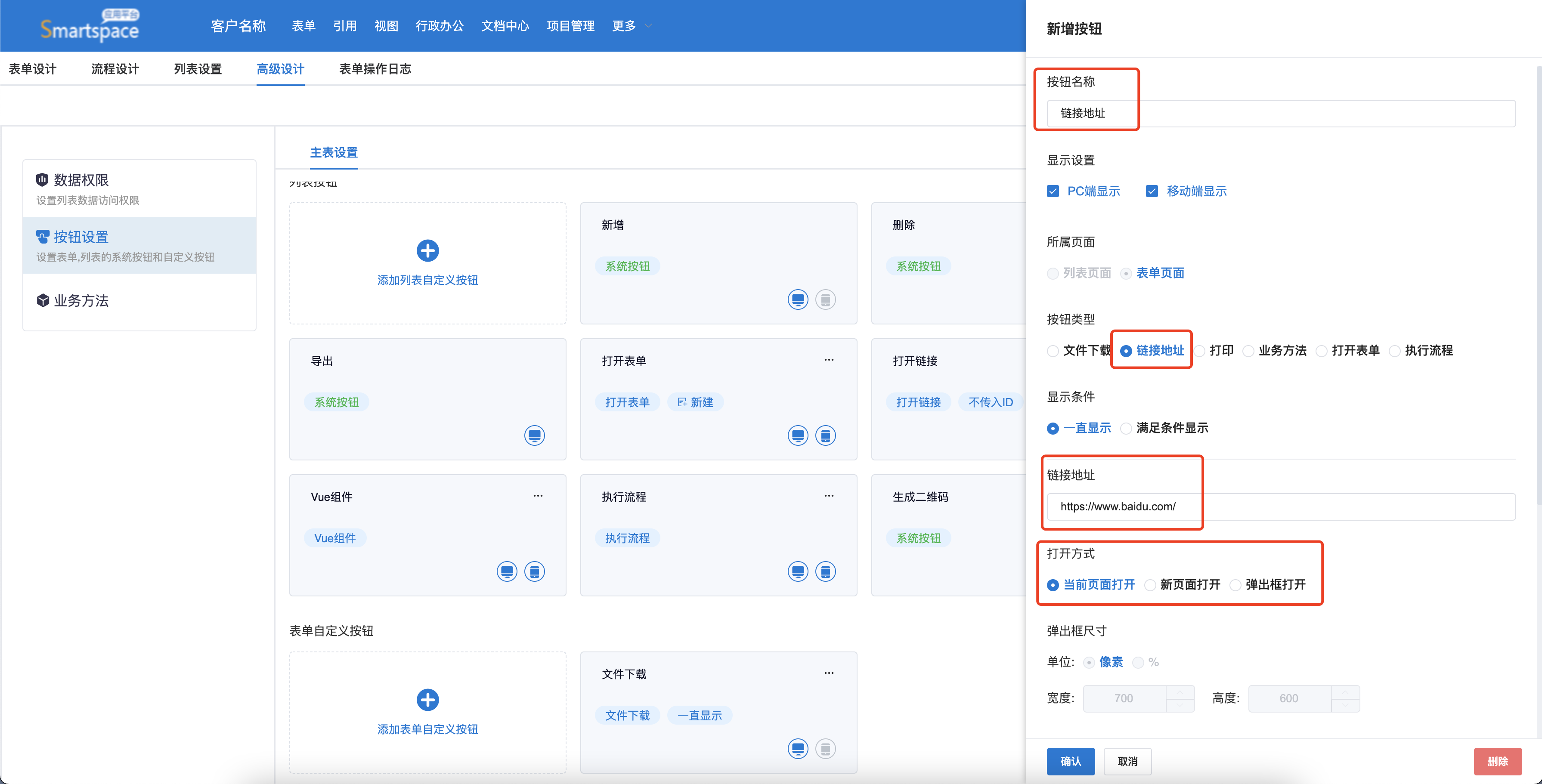Switch to the 流程设计 tab

[115, 69]
